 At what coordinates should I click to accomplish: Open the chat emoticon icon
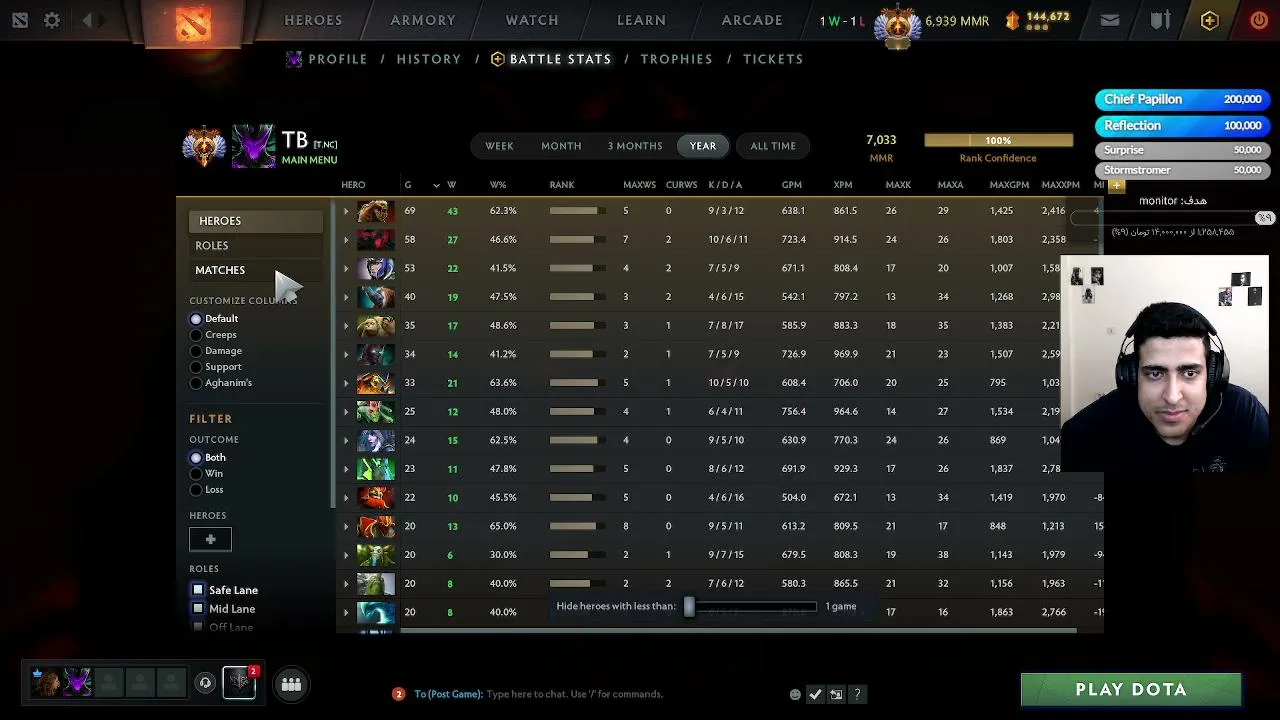795,694
